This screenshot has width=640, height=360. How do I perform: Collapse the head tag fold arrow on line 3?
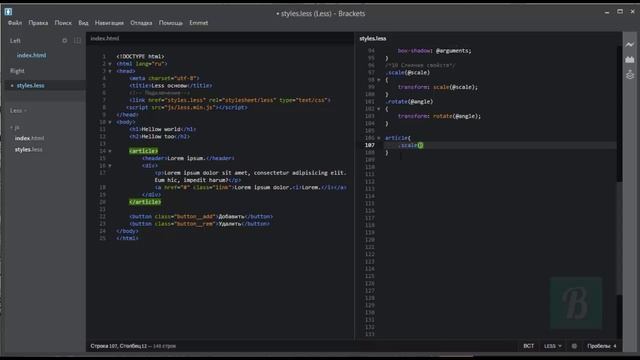pyautogui.click(x=110, y=71)
